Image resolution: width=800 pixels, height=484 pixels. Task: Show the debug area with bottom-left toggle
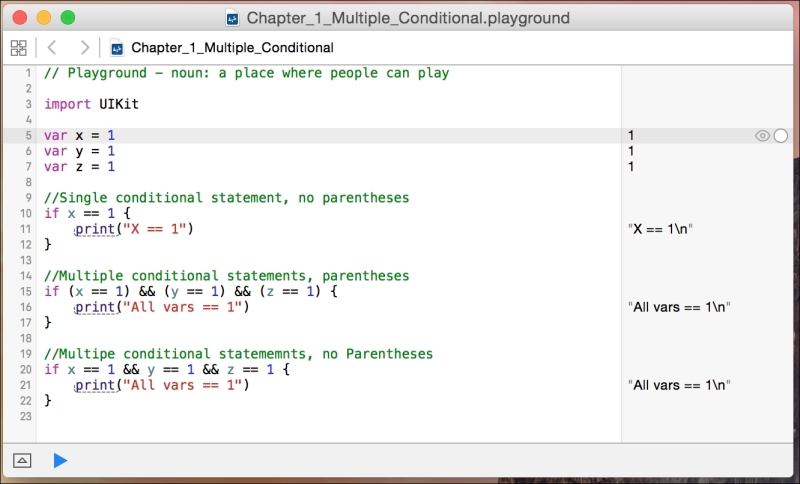coord(22,461)
